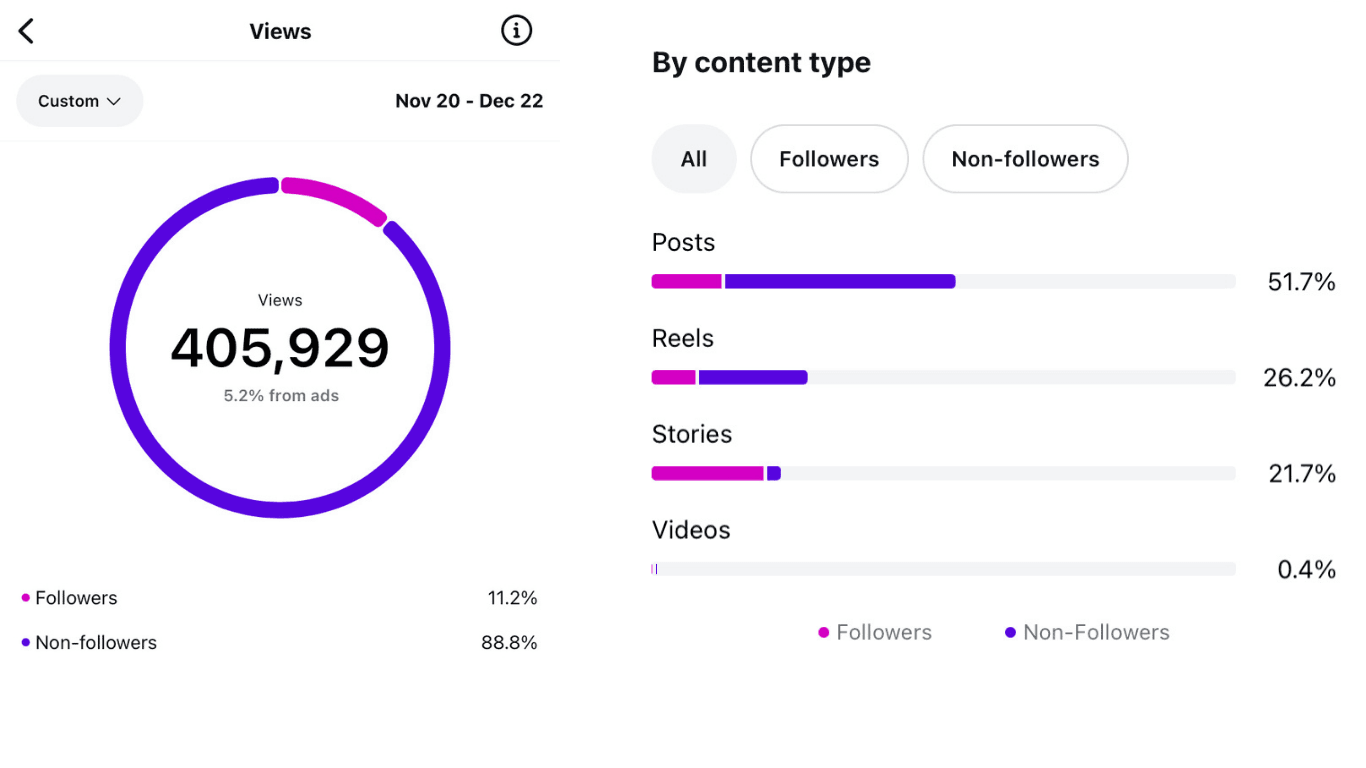Screen dimensions: 1366x768
Task: Click the Reels progress bar
Action: [x=943, y=378]
